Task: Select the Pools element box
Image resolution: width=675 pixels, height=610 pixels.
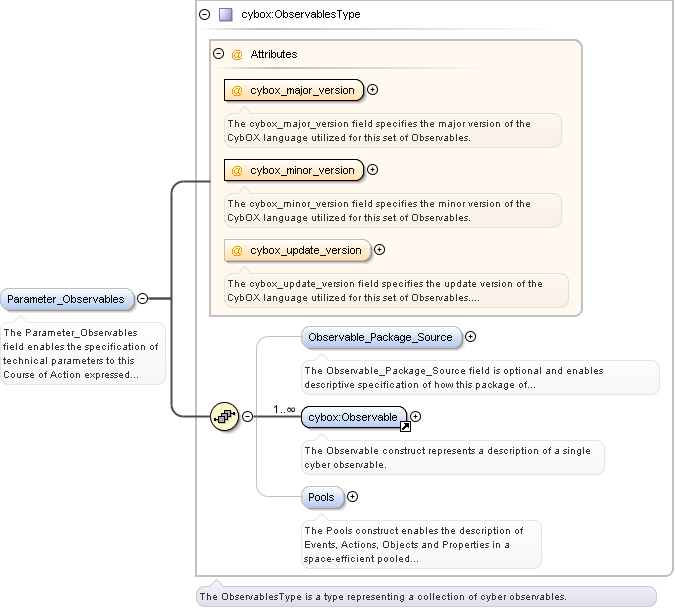Action: [322, 497]
